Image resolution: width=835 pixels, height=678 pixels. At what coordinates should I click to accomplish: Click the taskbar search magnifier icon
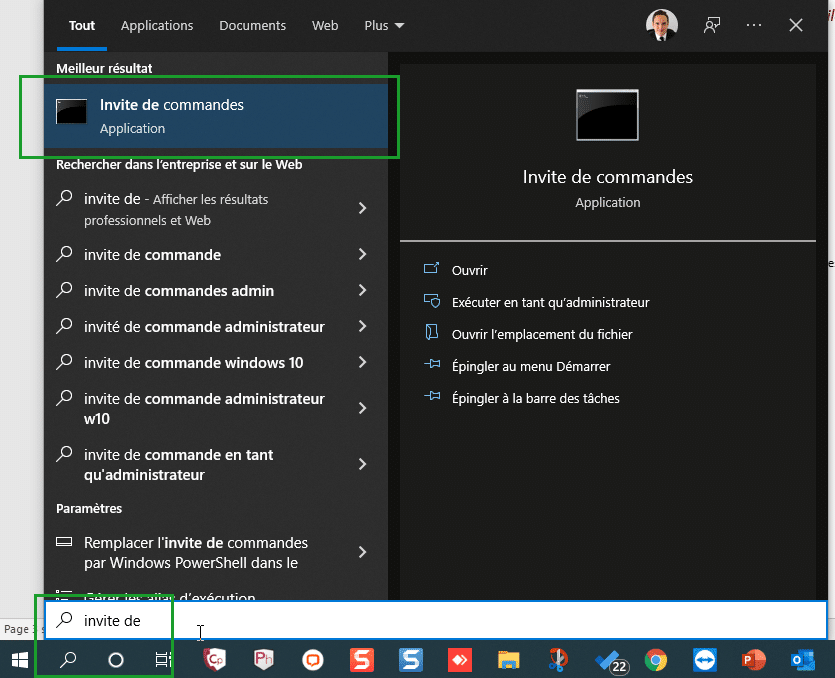[68, 660]
